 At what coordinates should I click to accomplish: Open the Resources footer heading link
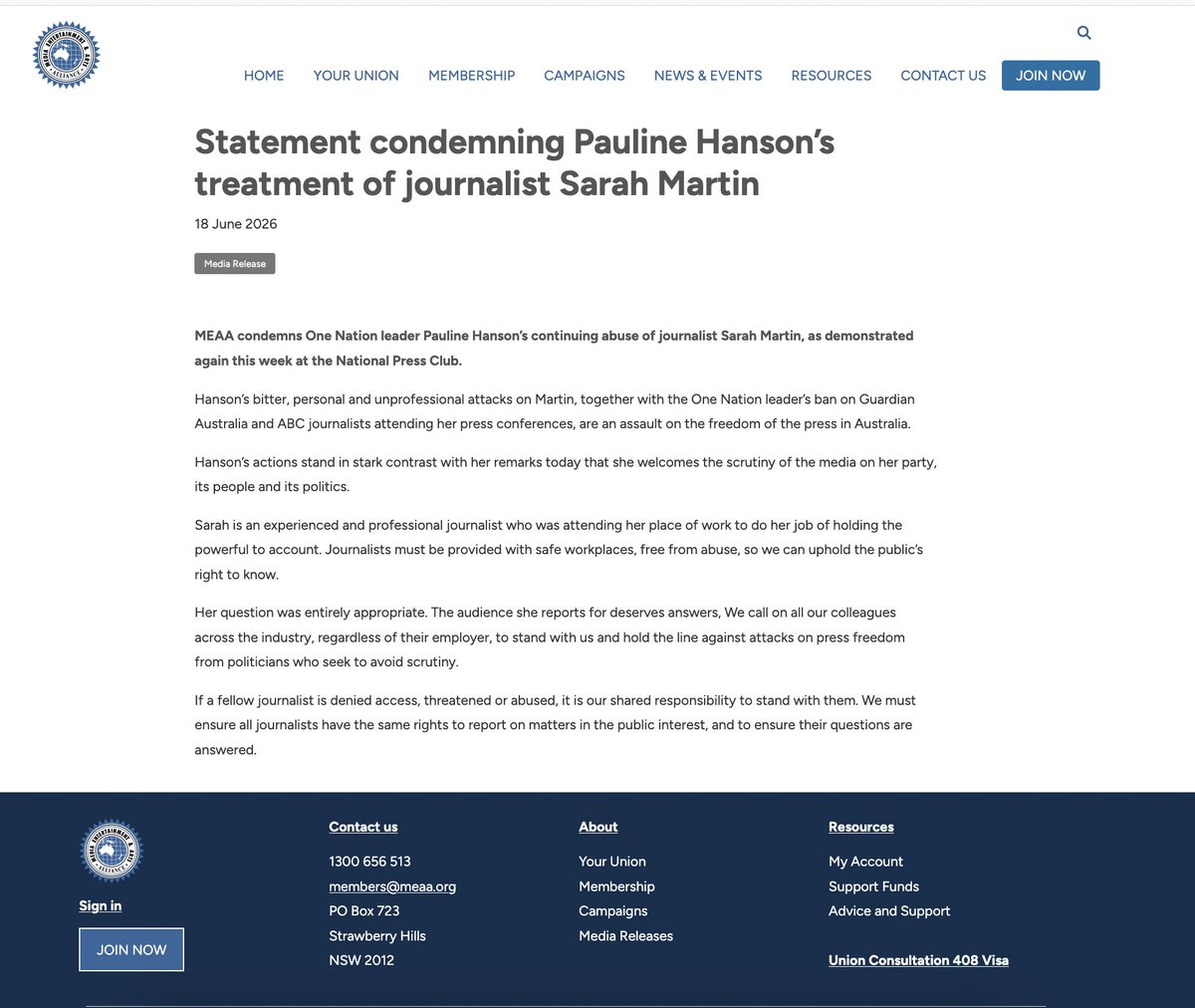tap(861, 827)
